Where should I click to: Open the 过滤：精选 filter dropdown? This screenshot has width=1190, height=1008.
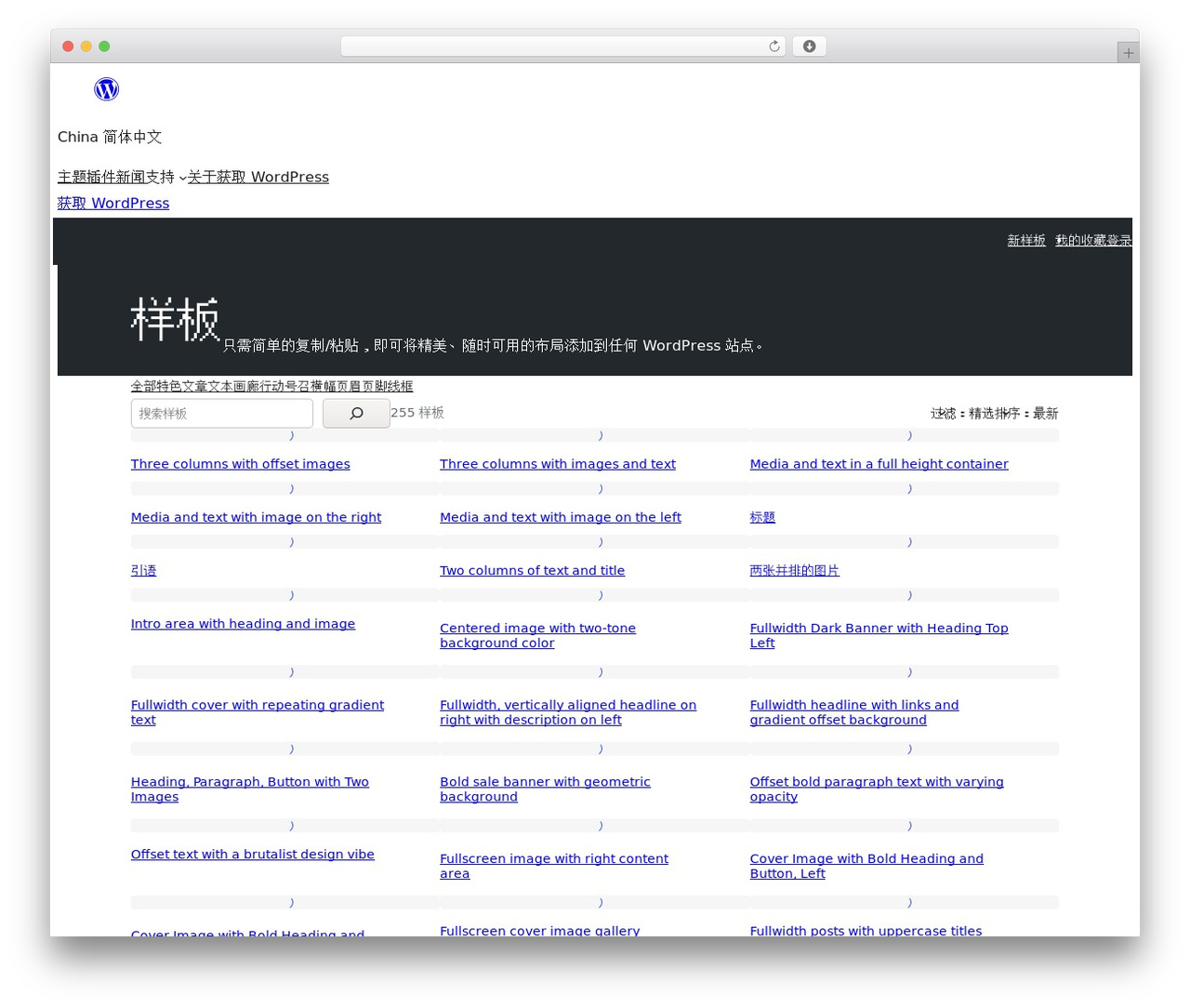tap(961, 414)
